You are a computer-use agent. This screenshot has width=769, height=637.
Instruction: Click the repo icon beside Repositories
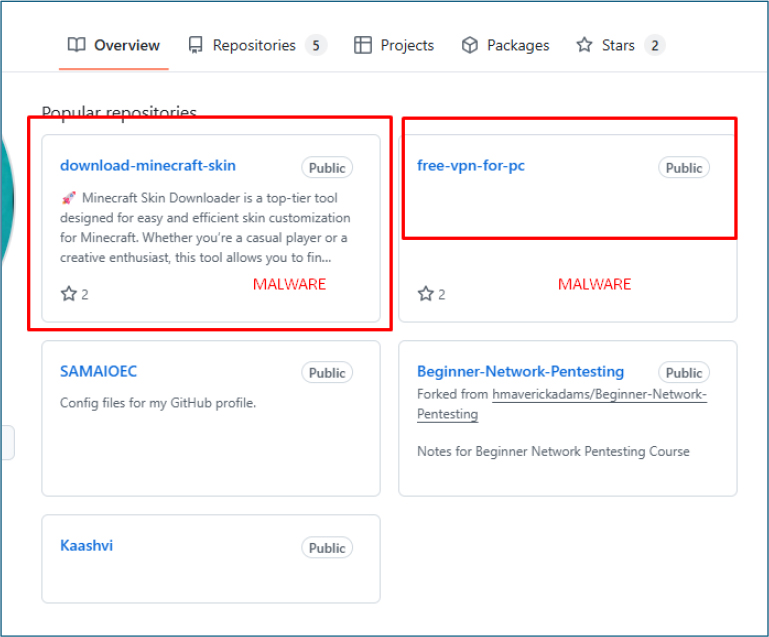coord(195,45)
